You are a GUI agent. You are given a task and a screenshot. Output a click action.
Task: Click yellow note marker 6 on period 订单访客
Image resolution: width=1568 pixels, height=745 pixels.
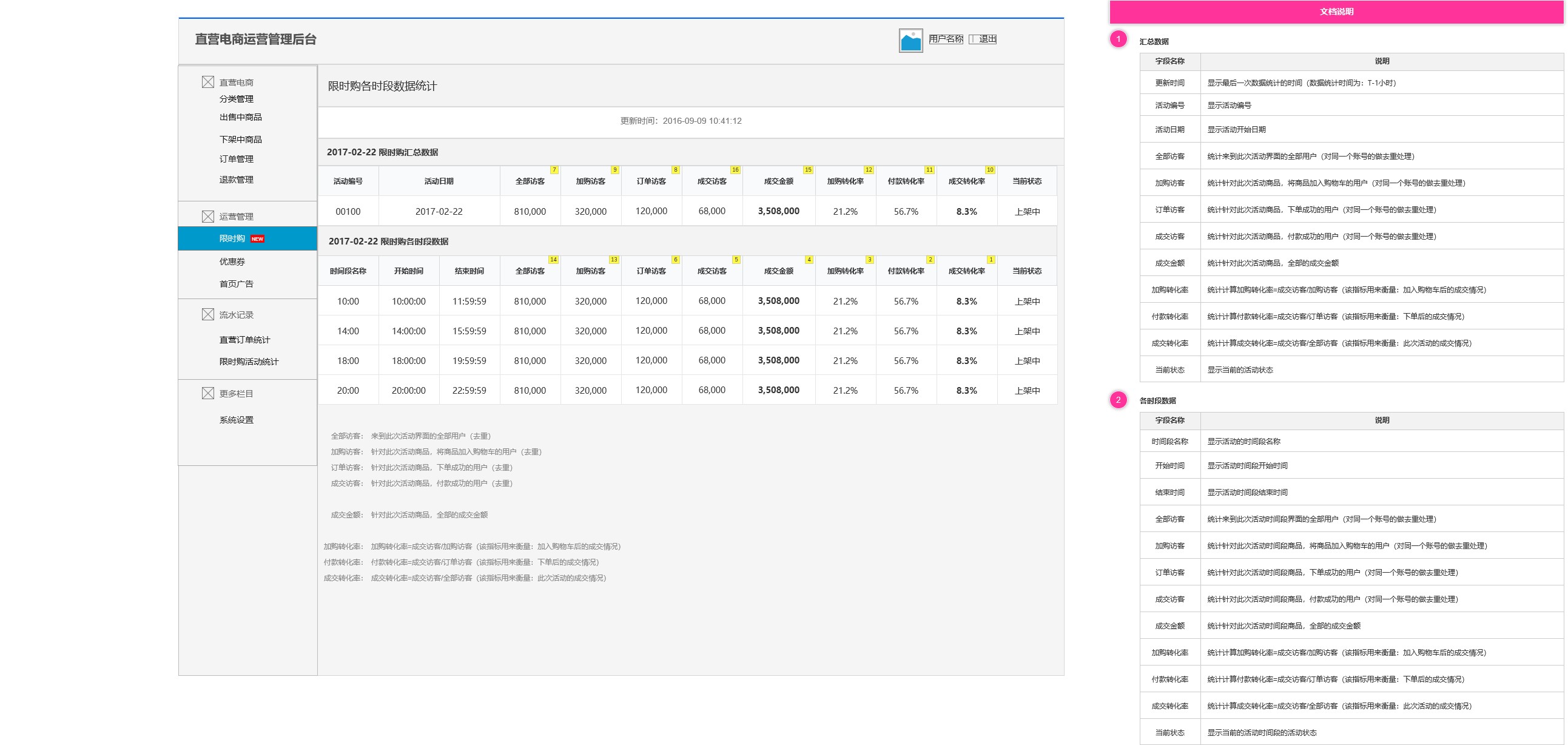[x=676, y=260]
